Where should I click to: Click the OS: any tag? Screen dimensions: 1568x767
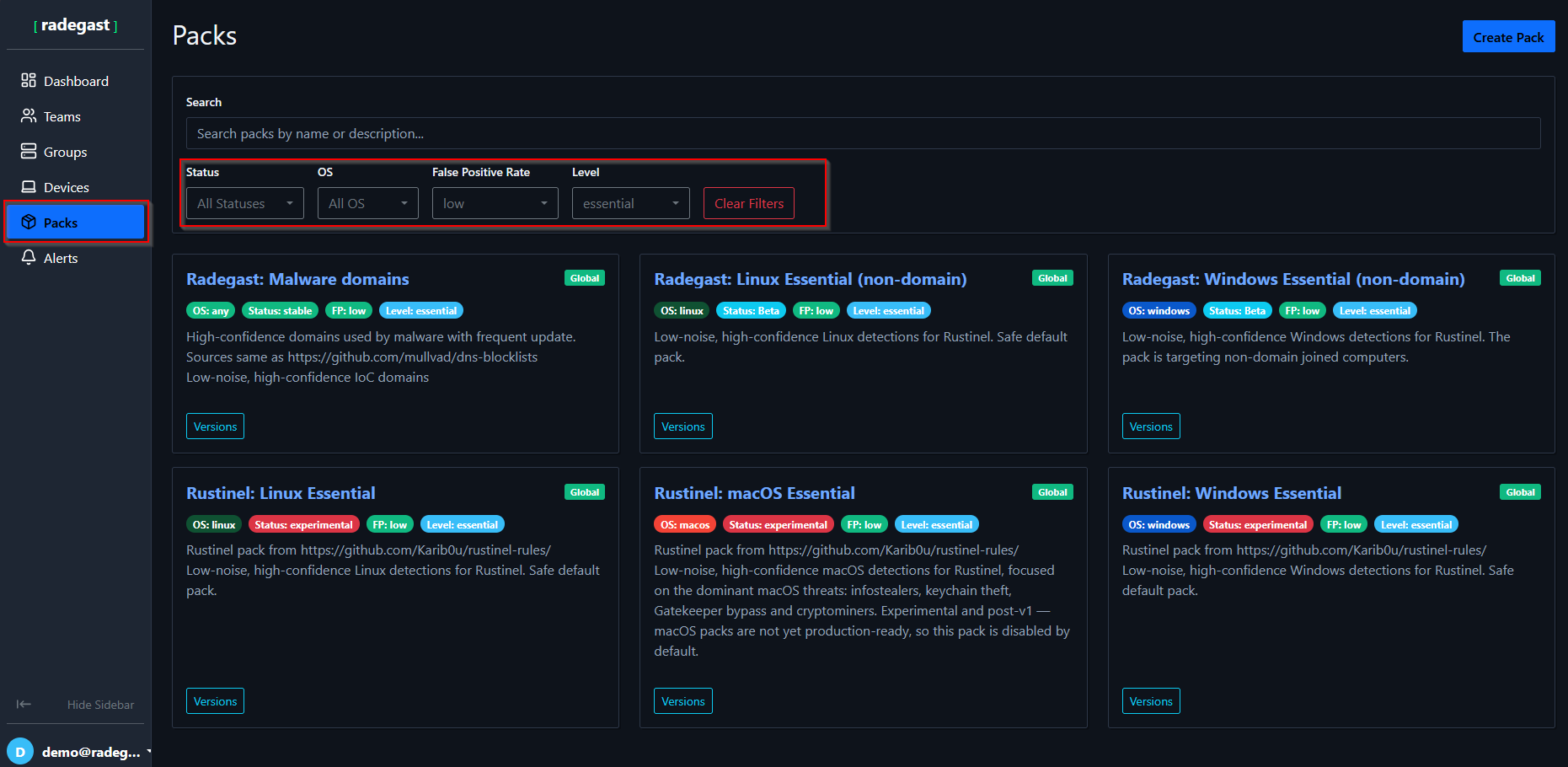pyautogui.click(x=211, y=311)
